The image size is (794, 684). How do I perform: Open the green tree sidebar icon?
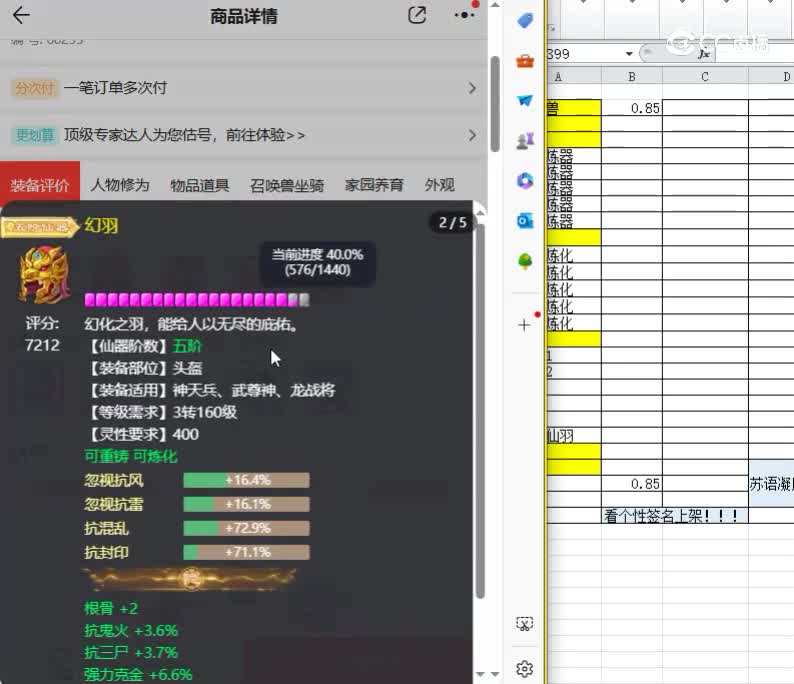click(x=525, y=261)
